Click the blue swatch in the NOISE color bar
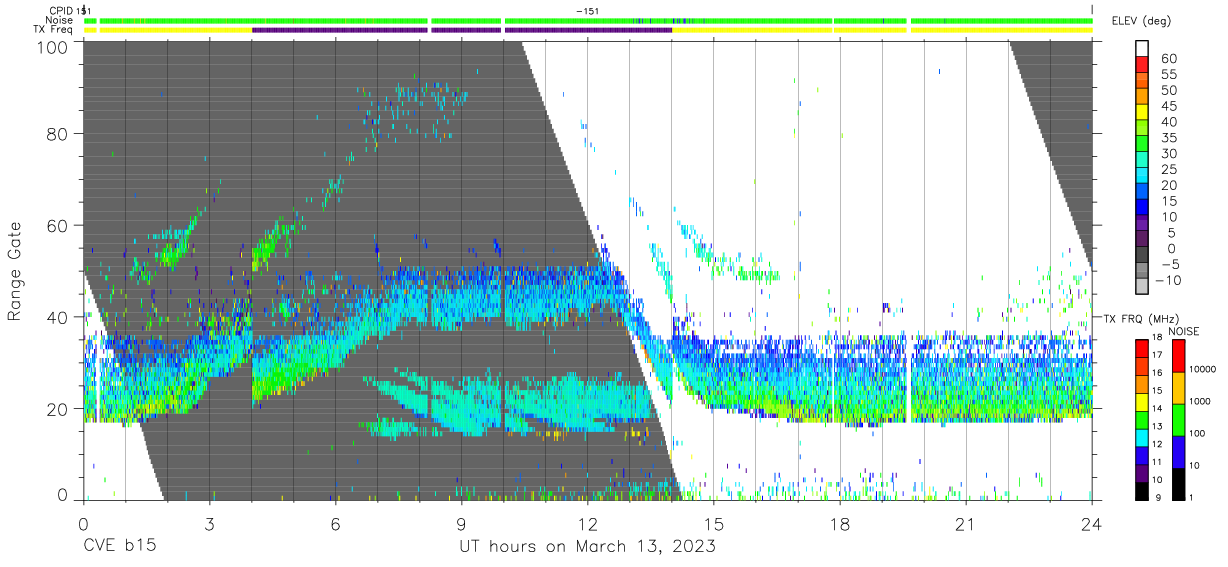The image size is (1228, 567). 1177,452
